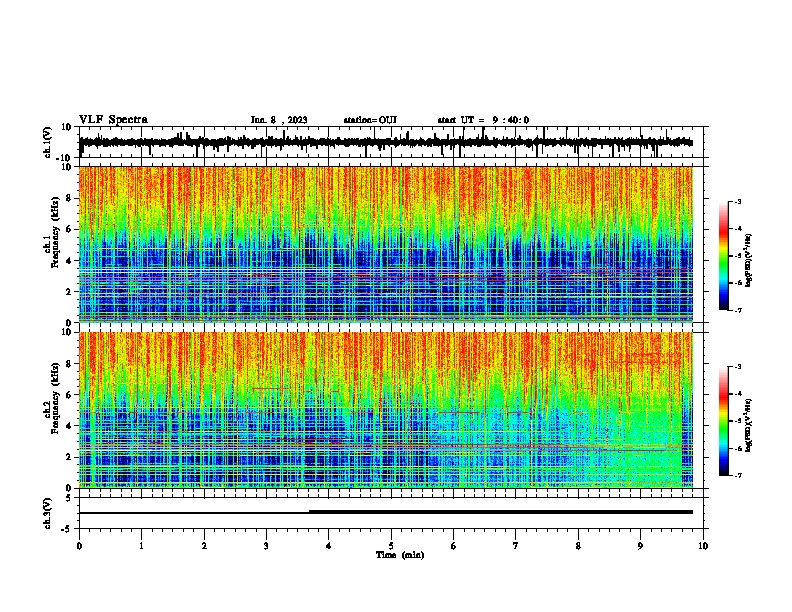792x612 pixels.
Task: Click the "6" kHz tick on ch.1 axis
Action: point(70,229)
